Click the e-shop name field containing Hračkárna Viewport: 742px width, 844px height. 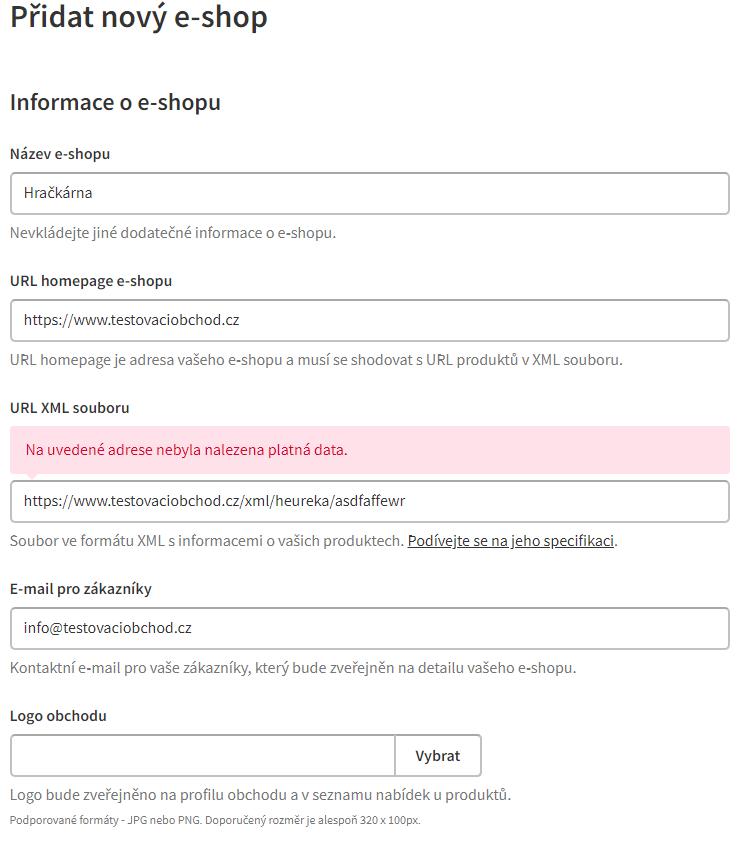click(369, 193)
